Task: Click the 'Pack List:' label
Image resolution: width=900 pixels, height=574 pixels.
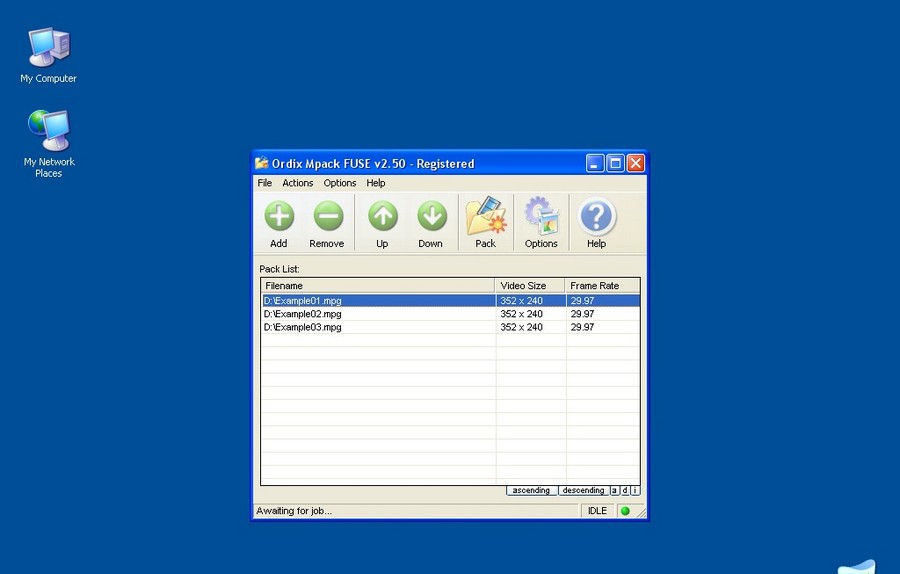Action: pos(280,269)
